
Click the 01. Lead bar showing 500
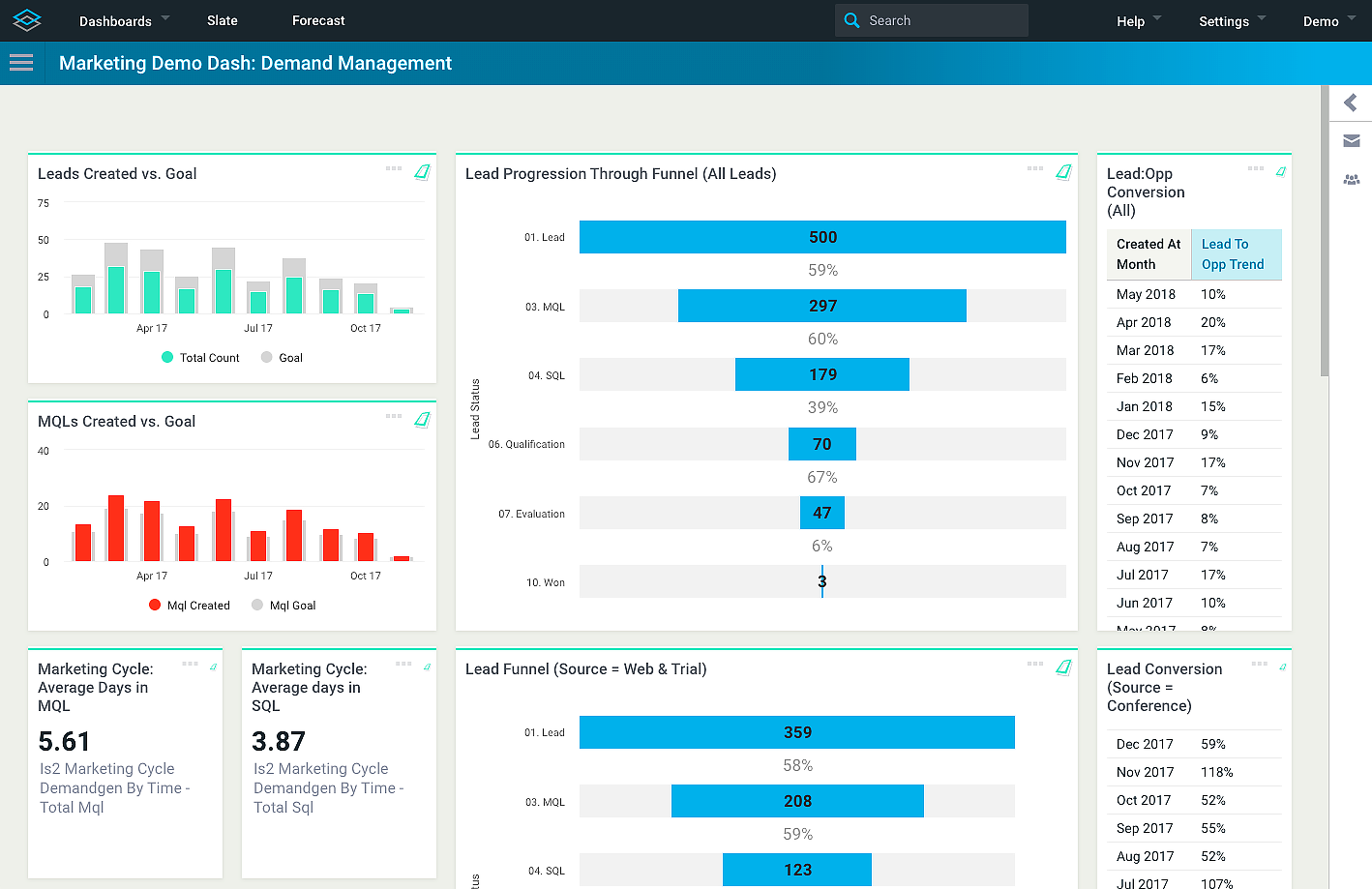coord(822,237)
